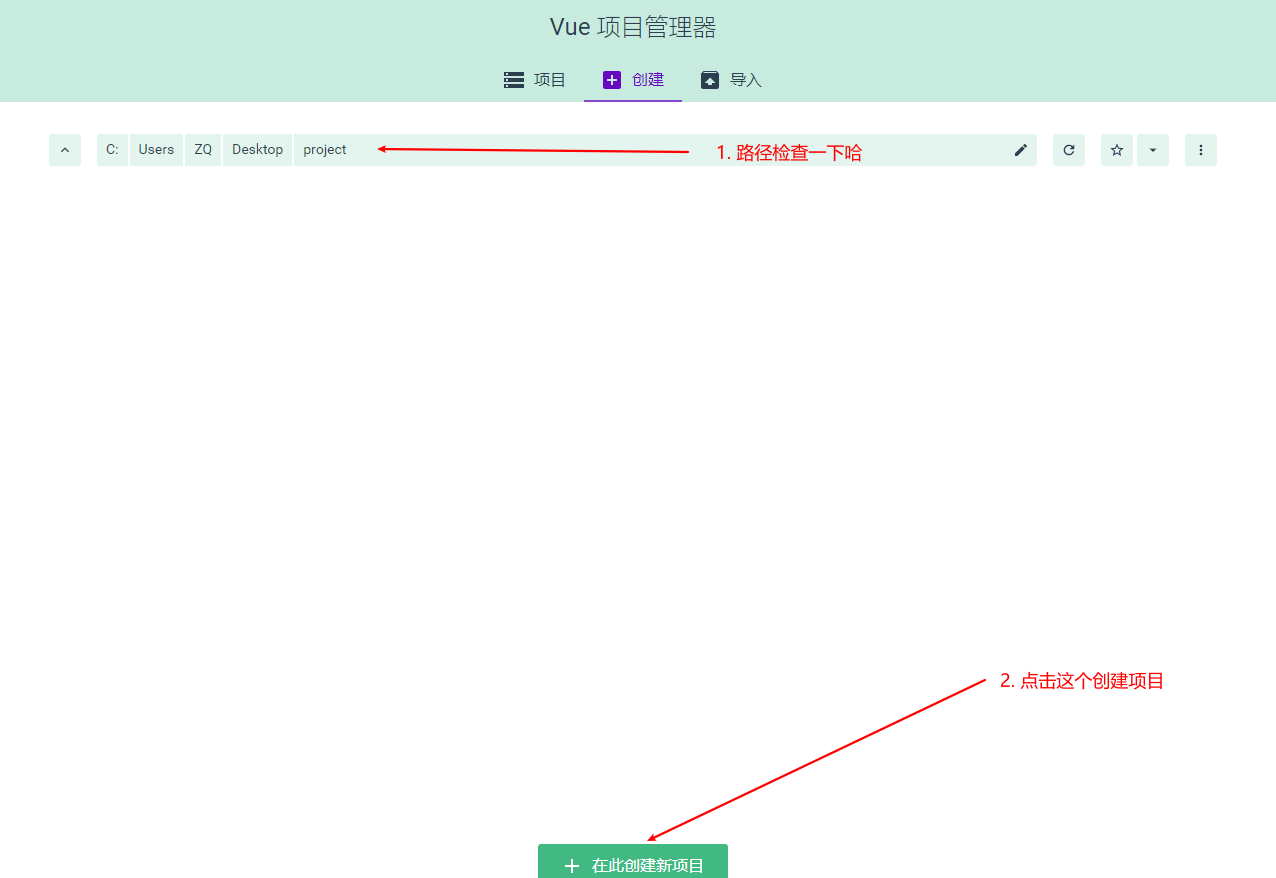Image resolution: width=1276 pixels, height=878 pixels.
Task: Mark this folder as favorite with the star
Action: point(1117,150)
